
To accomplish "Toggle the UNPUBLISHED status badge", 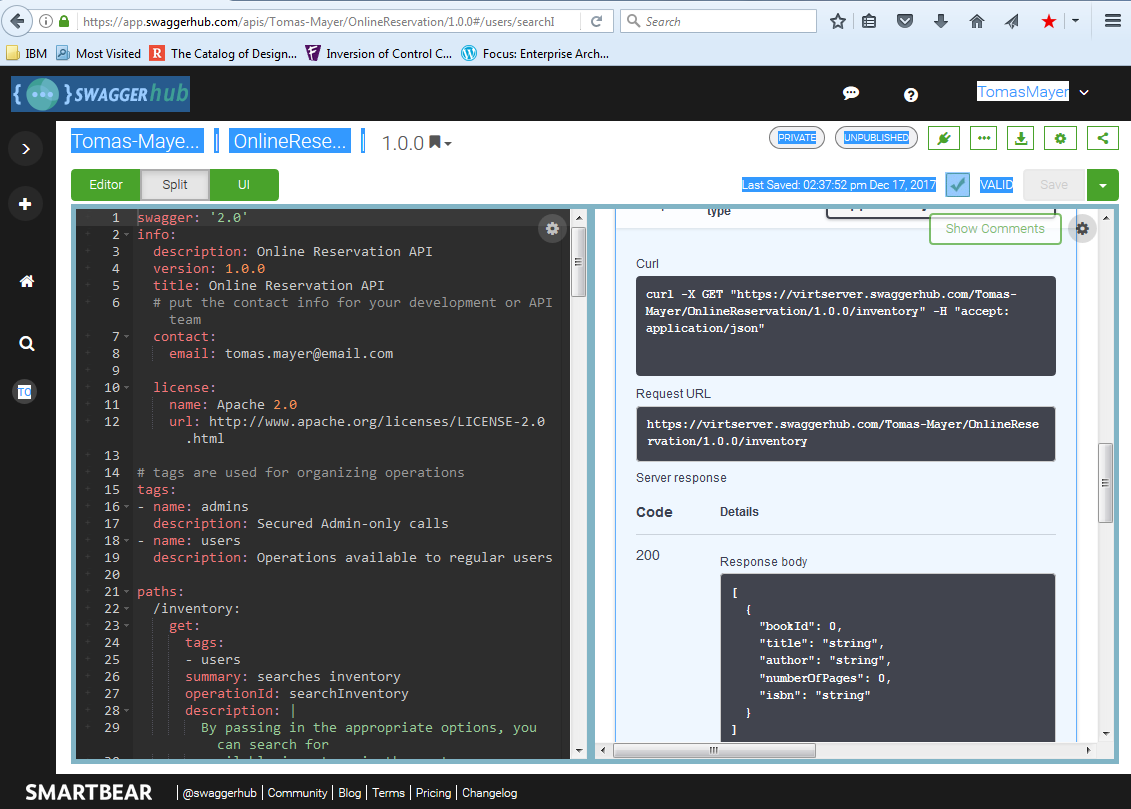I will (876, 138).
